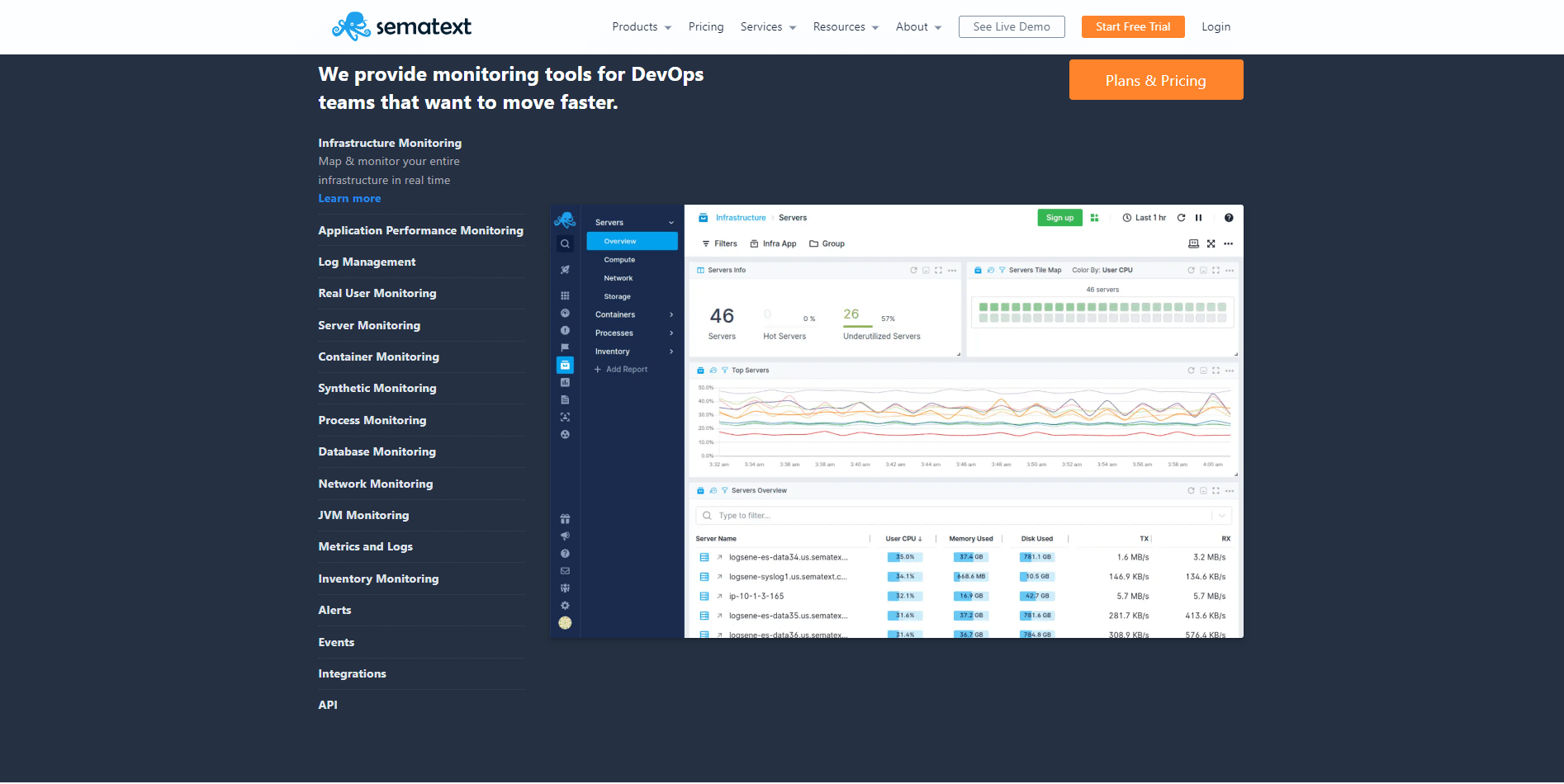
Task: Click the Group button
Action: coord(827,243)
